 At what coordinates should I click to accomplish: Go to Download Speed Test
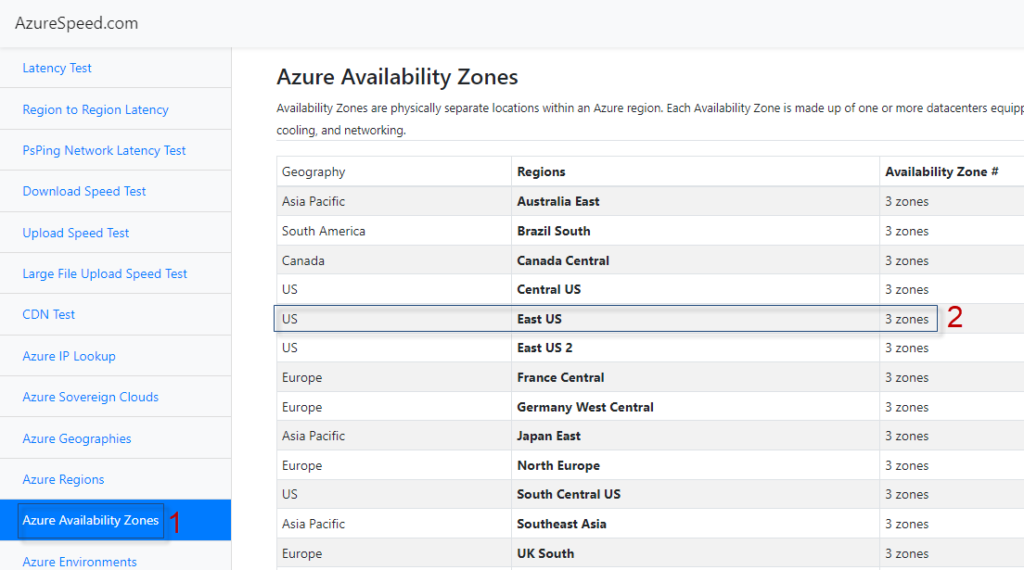(84, 191)
